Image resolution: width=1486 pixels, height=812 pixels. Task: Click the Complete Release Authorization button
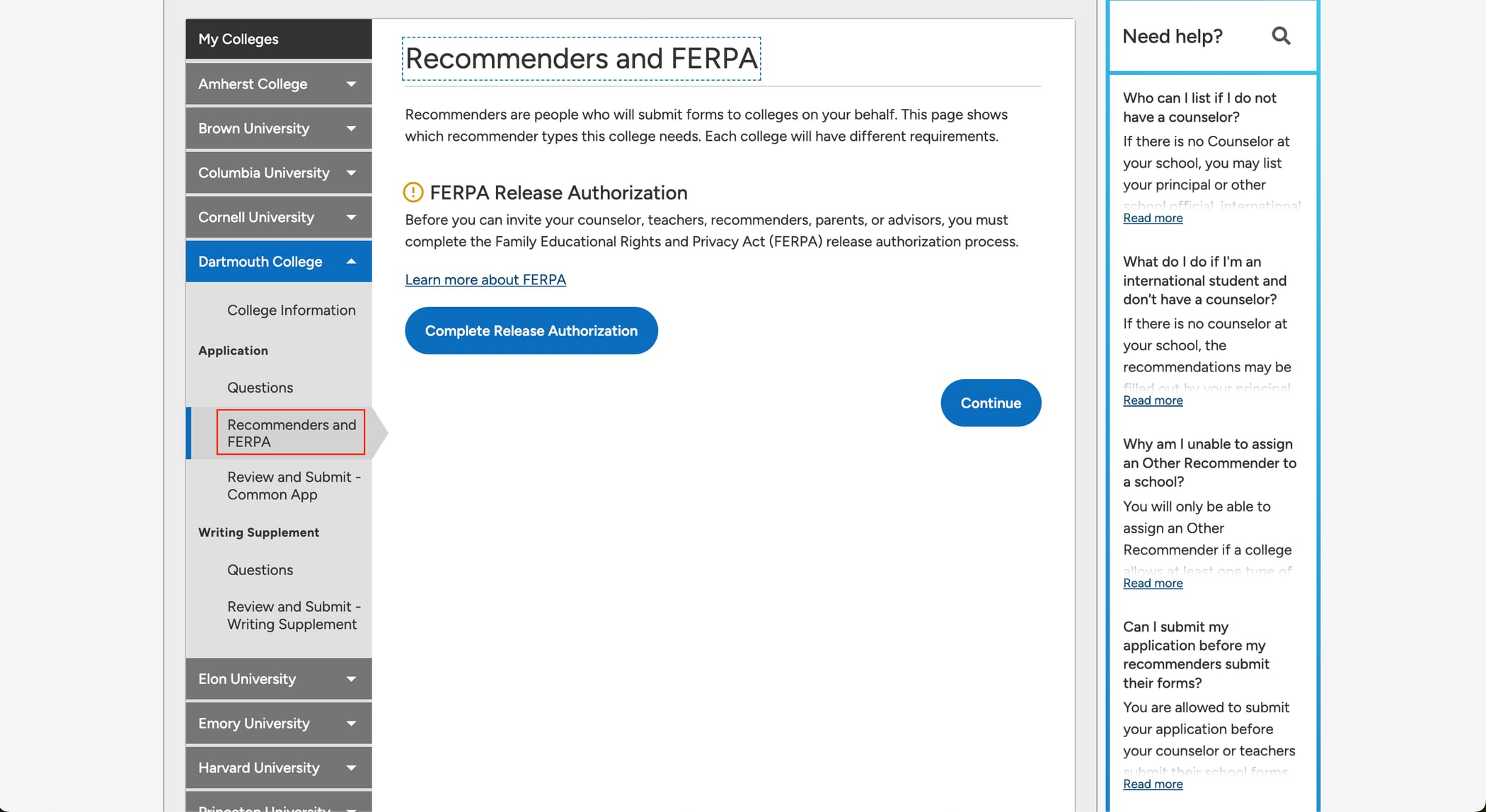click(x=531, y=330)
